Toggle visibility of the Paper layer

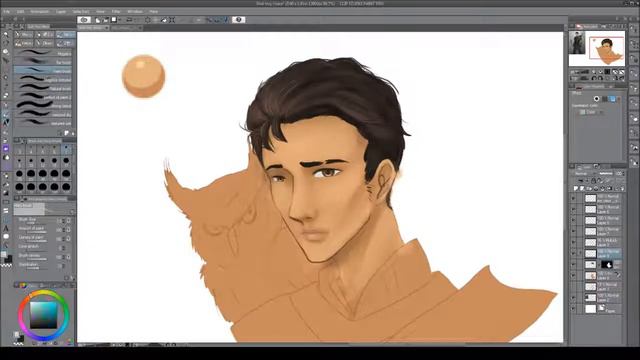(573, 309)
